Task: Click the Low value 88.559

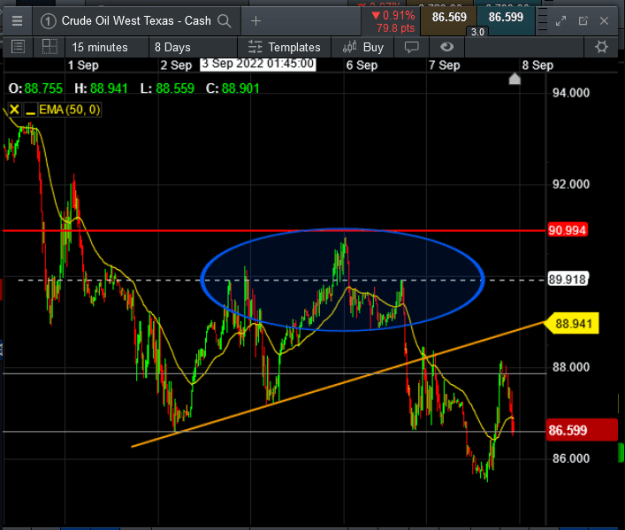Action: [175, 88]
